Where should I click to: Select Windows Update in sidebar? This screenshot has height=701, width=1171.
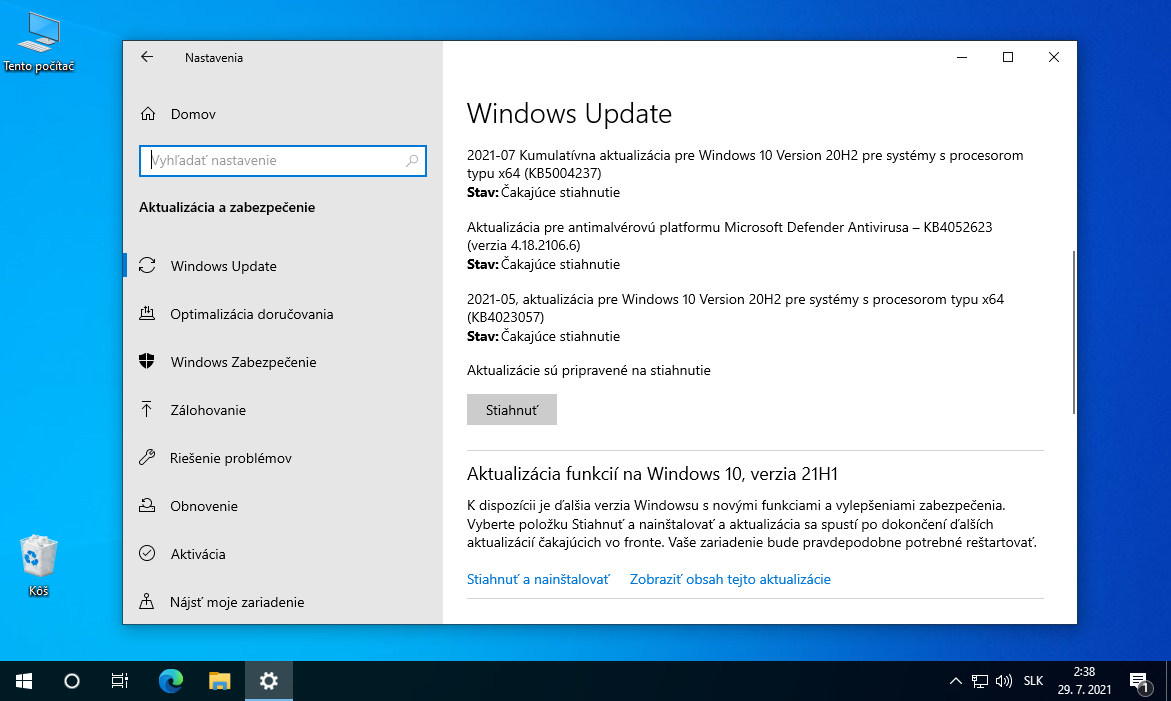point(223,266)
